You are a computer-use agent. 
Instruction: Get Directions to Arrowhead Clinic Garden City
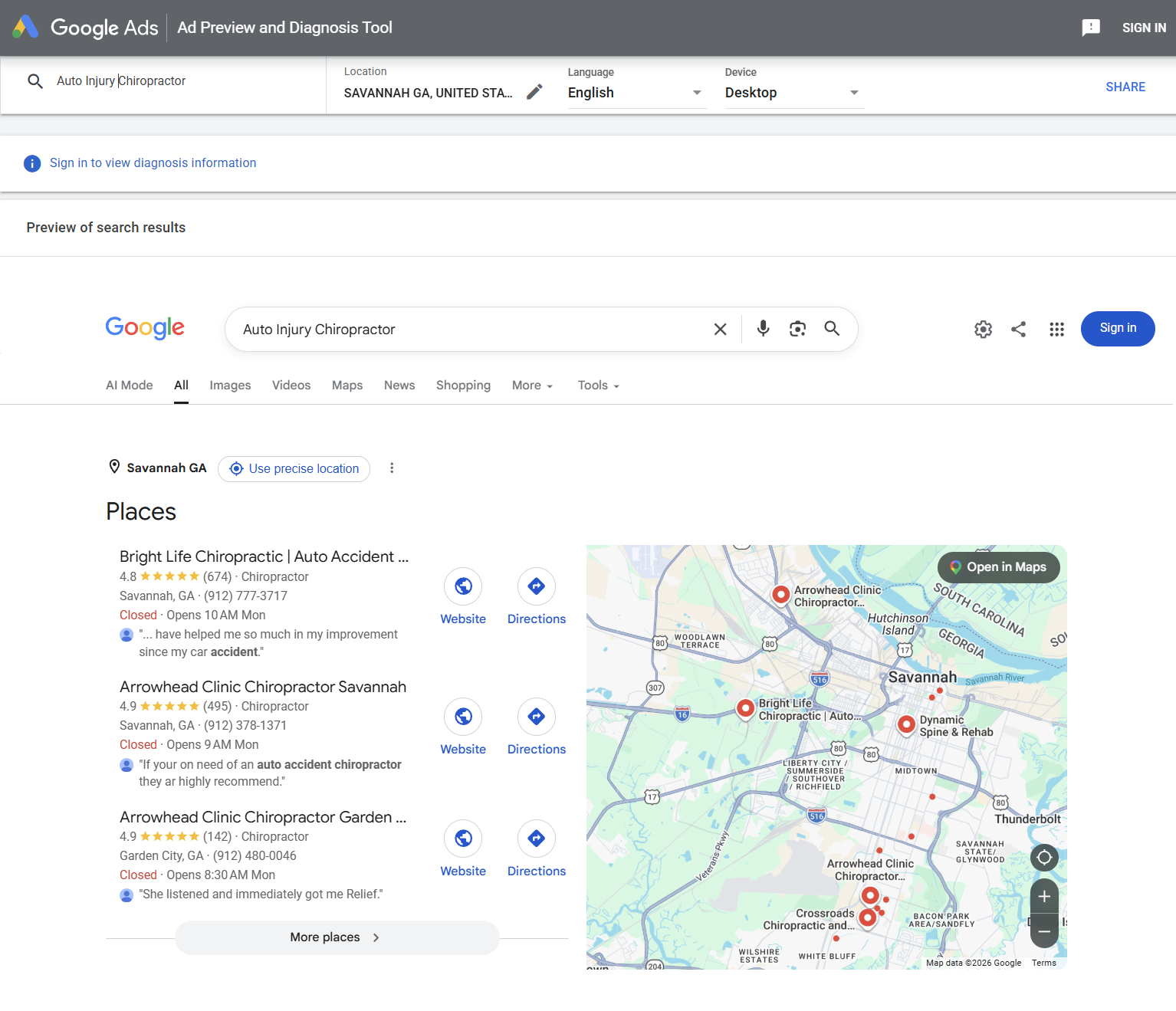click(537, 849)
